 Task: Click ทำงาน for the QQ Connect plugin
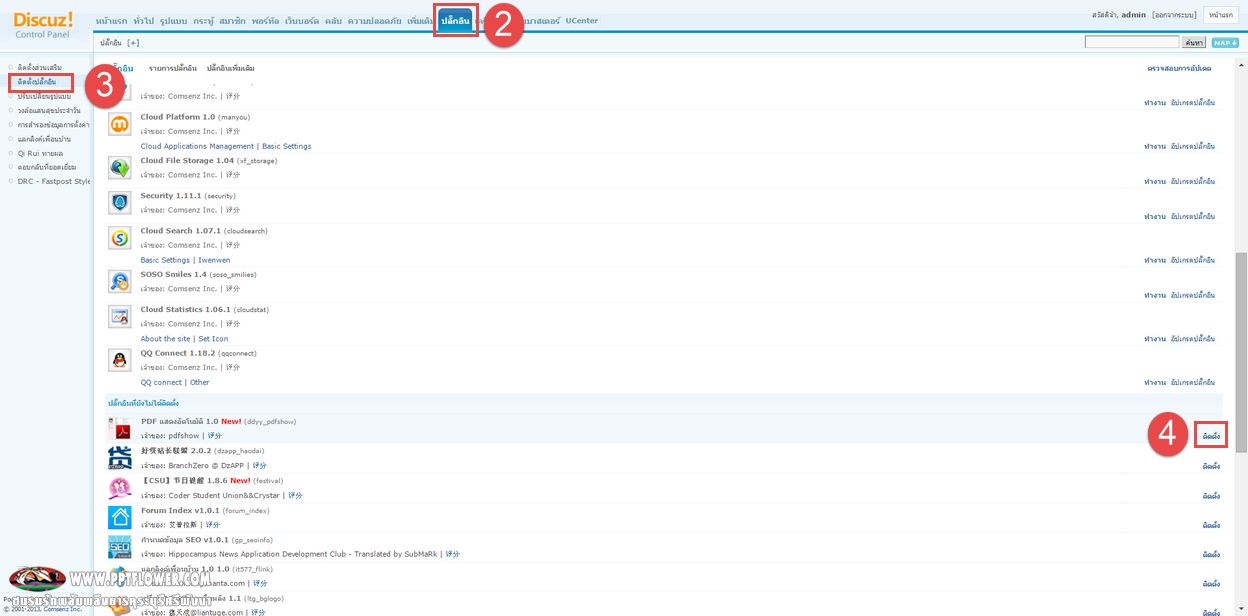[1155, 382]
